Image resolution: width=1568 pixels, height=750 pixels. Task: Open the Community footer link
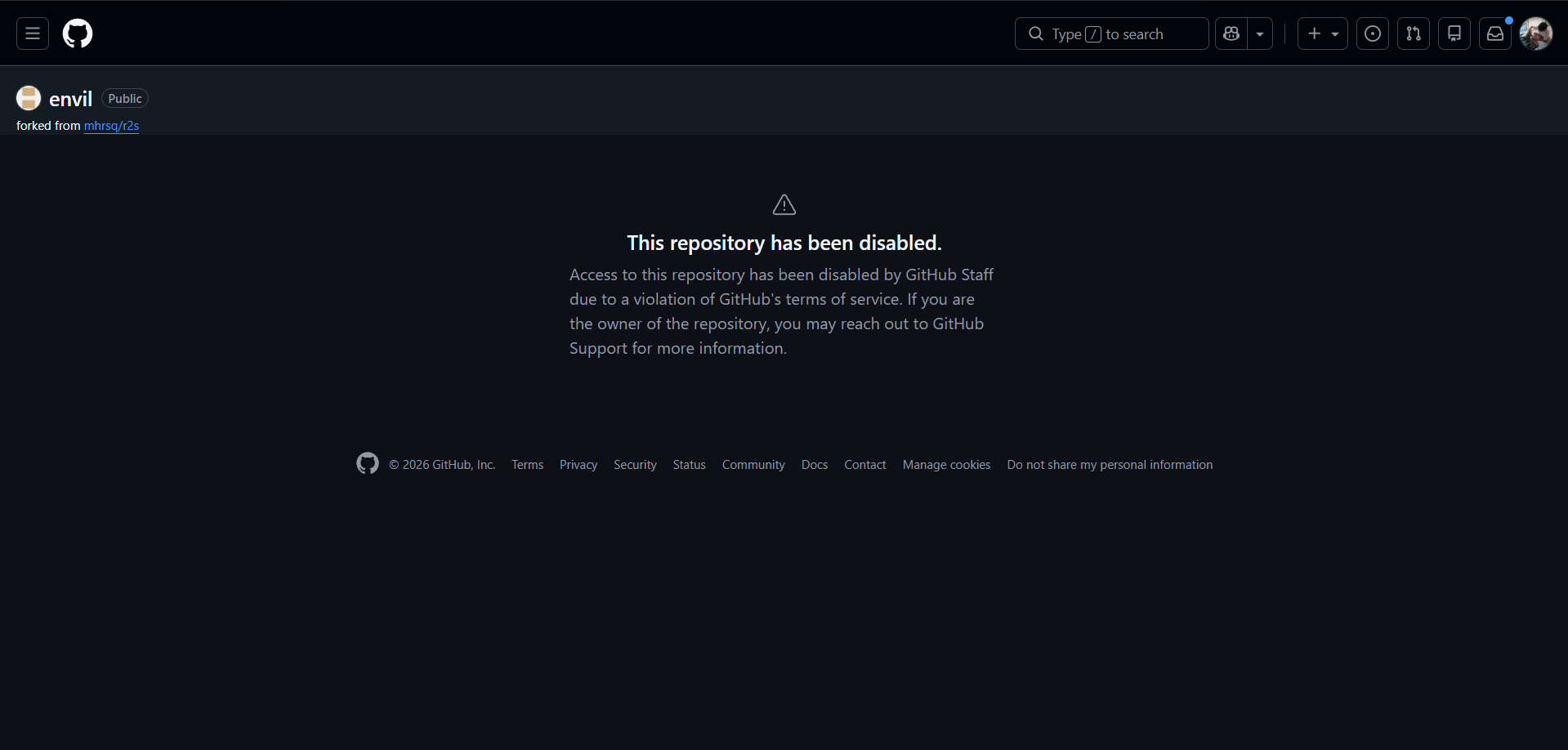pos(753,465)
